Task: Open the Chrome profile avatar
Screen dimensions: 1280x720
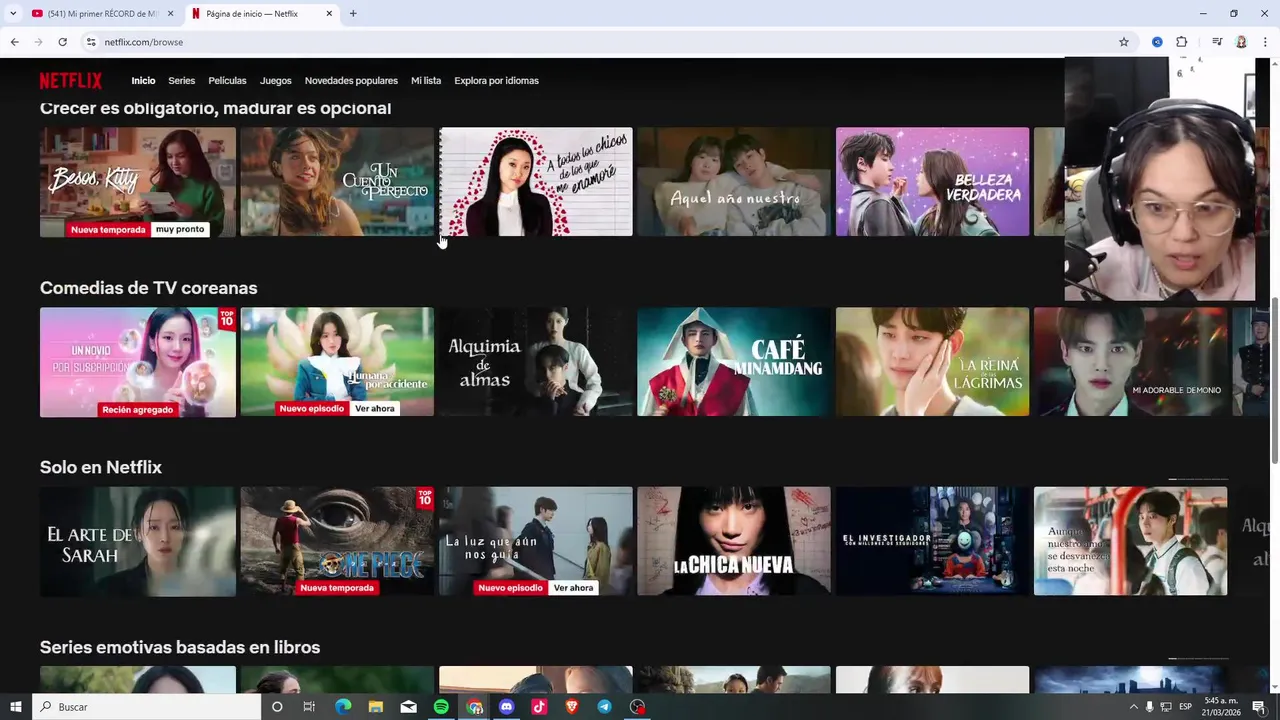Action: pyautogui.click(x=1241, y=42)
